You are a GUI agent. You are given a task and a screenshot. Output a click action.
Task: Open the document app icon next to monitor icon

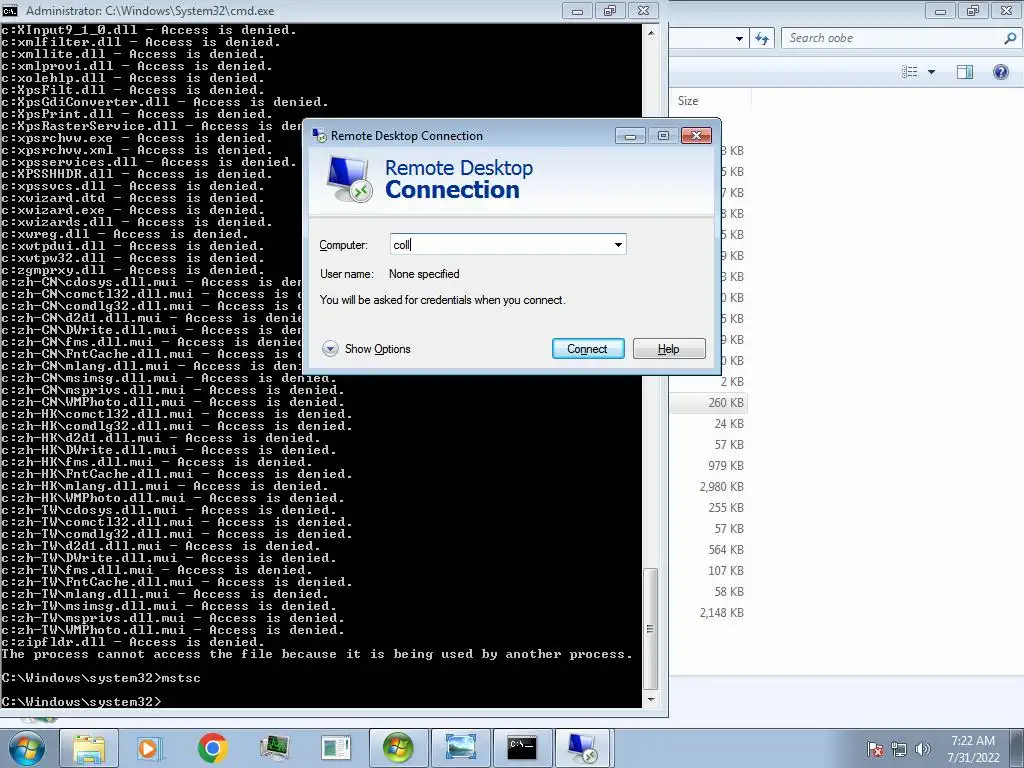pyautogui.click(x=336, y=748)
